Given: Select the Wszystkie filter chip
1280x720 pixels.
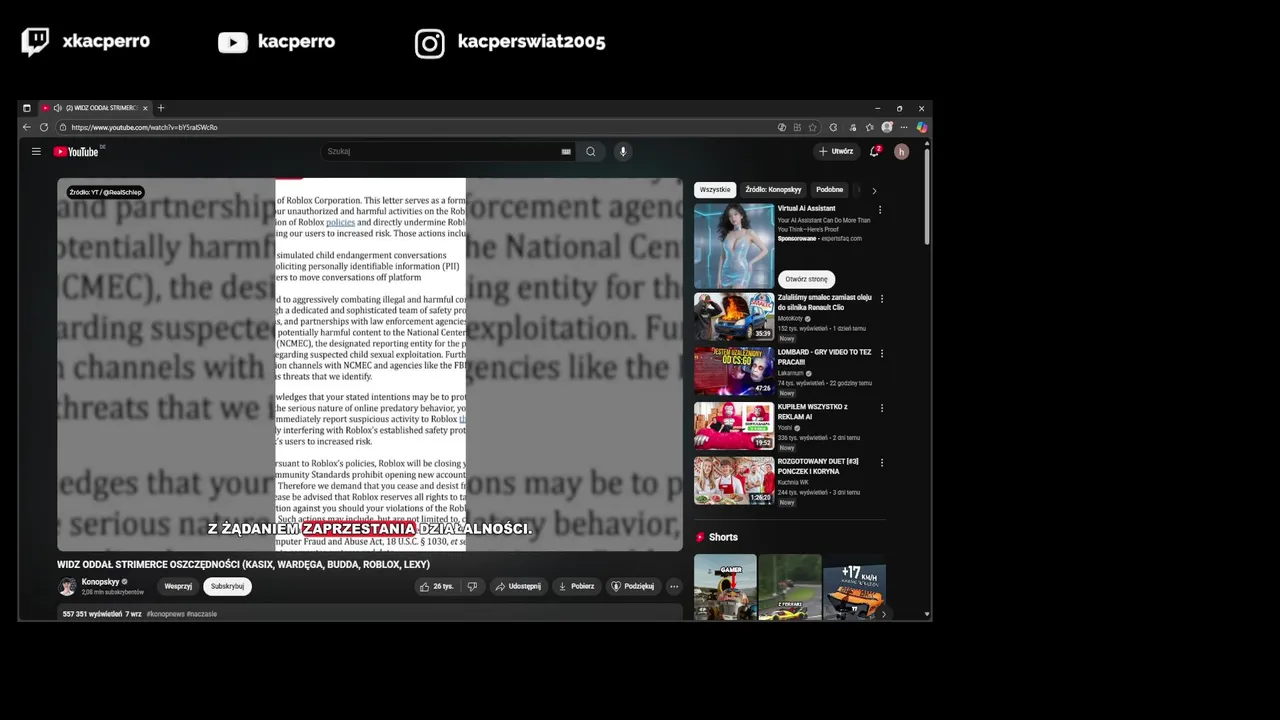Looking at the screenshot, I should (x=715, y=190).
